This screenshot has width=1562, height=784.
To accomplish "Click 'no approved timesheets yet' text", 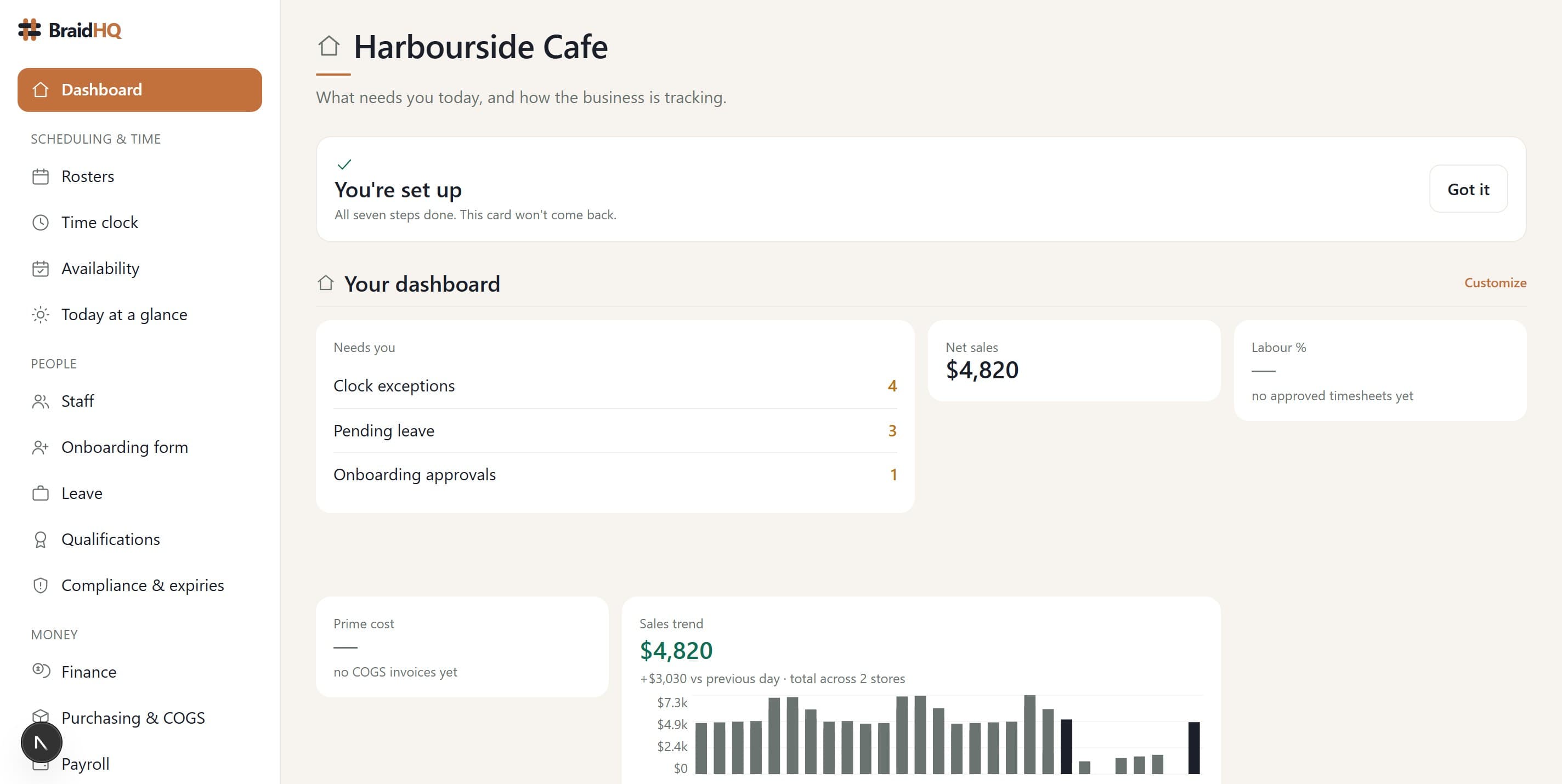I will point(1332,396).
